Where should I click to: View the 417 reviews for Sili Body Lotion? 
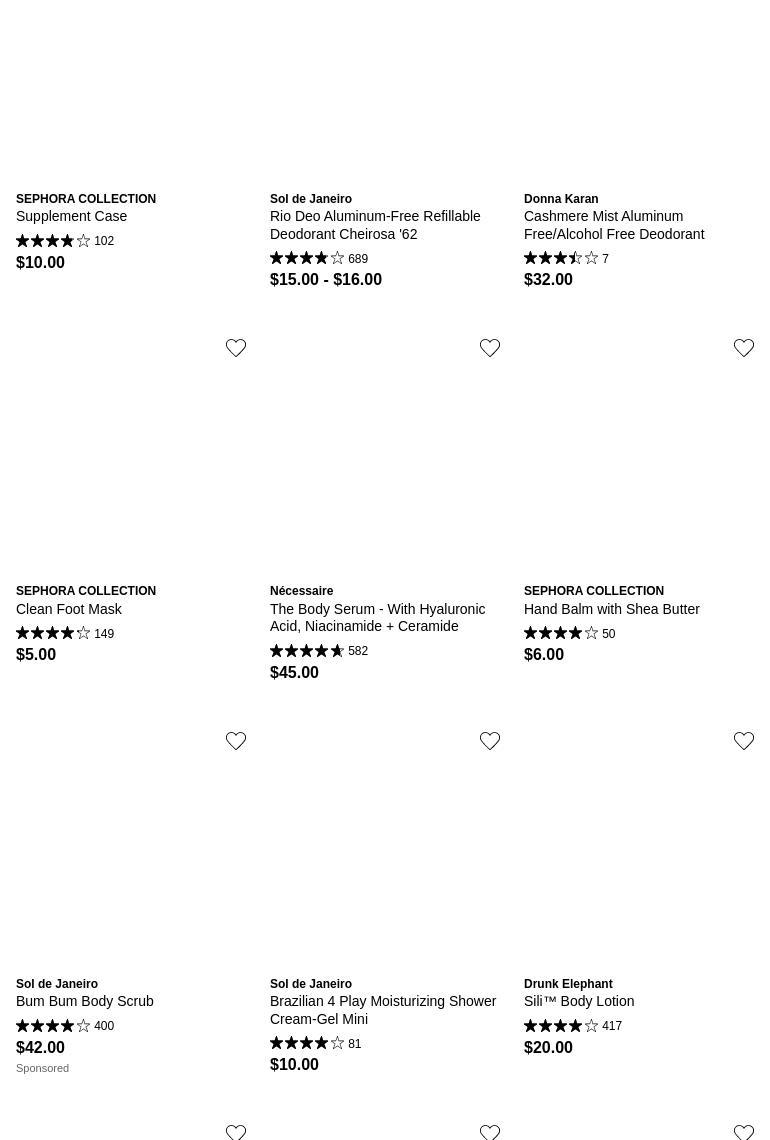(572, 1026)
